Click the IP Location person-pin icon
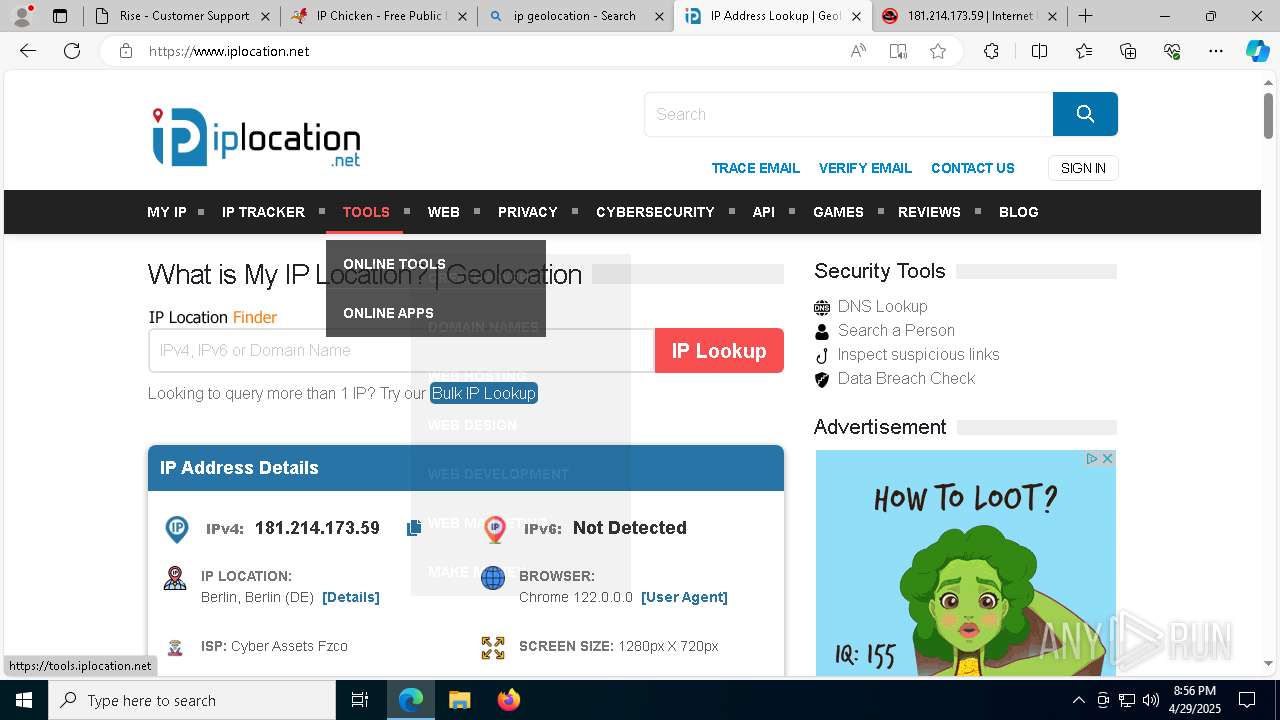The image size is (1280, 720). (x=175, y=578)
